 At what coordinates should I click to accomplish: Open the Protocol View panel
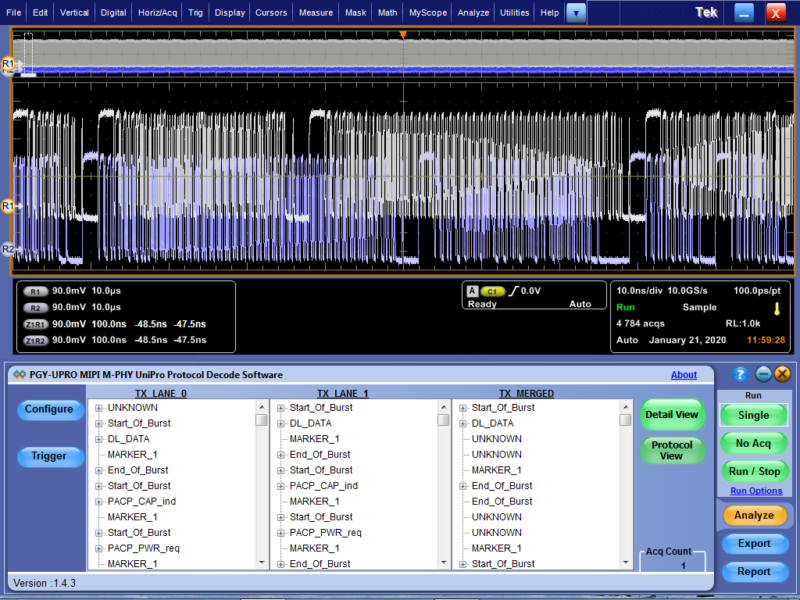pos(672,450)
